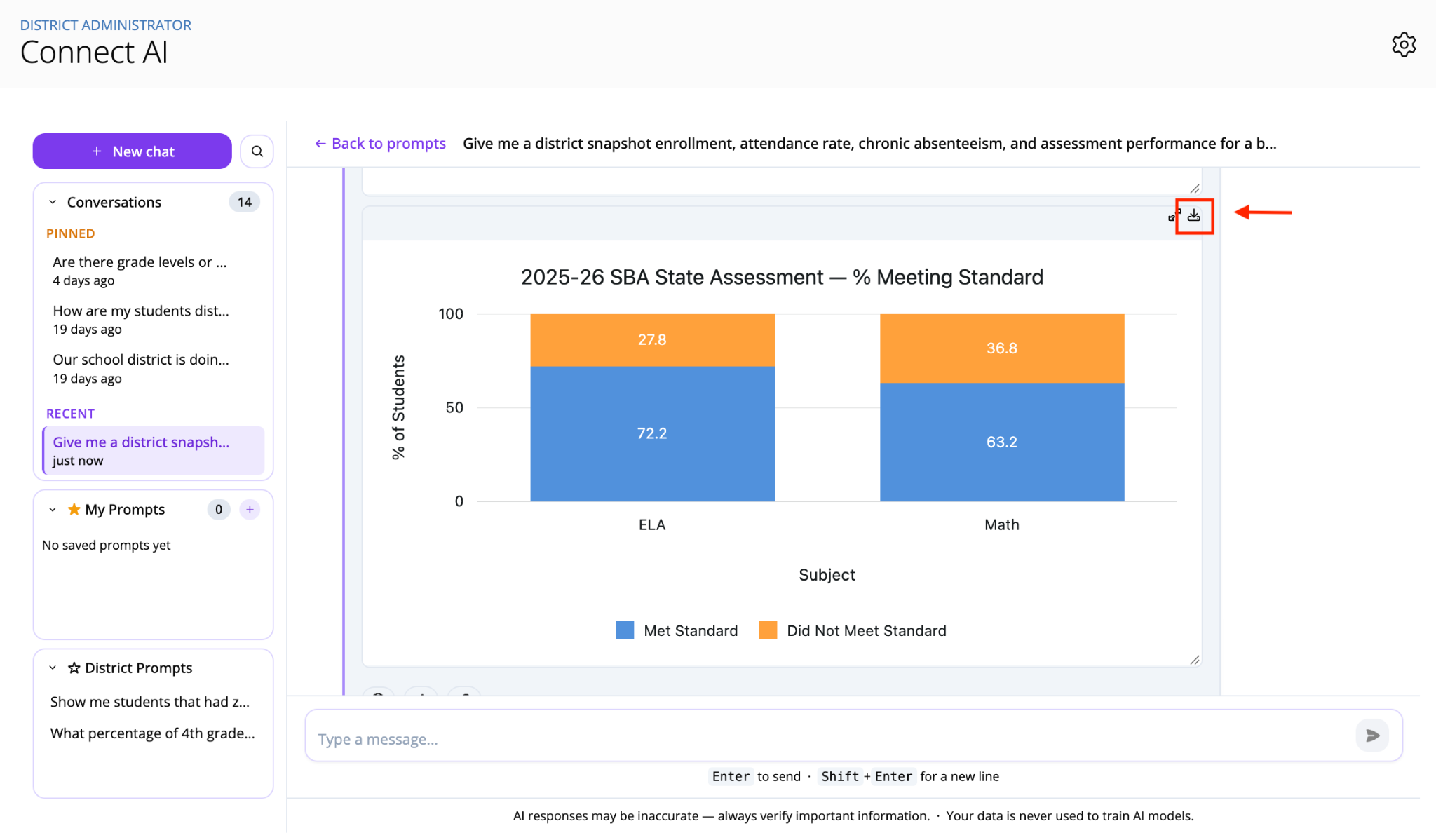
Task: Click the 'Connect AI' heading
Action: (x=94, y=53)
